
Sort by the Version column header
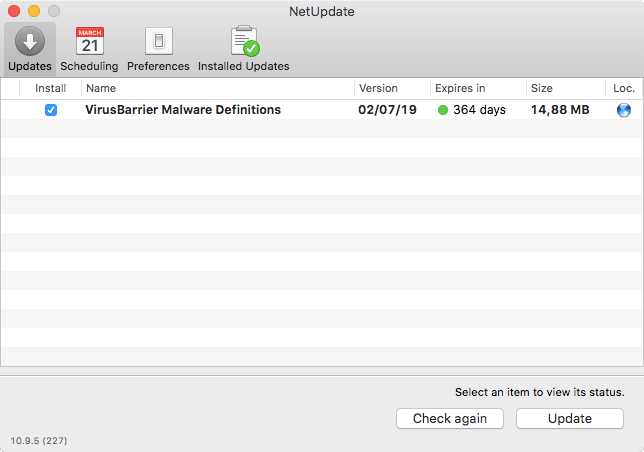(392, 88)
